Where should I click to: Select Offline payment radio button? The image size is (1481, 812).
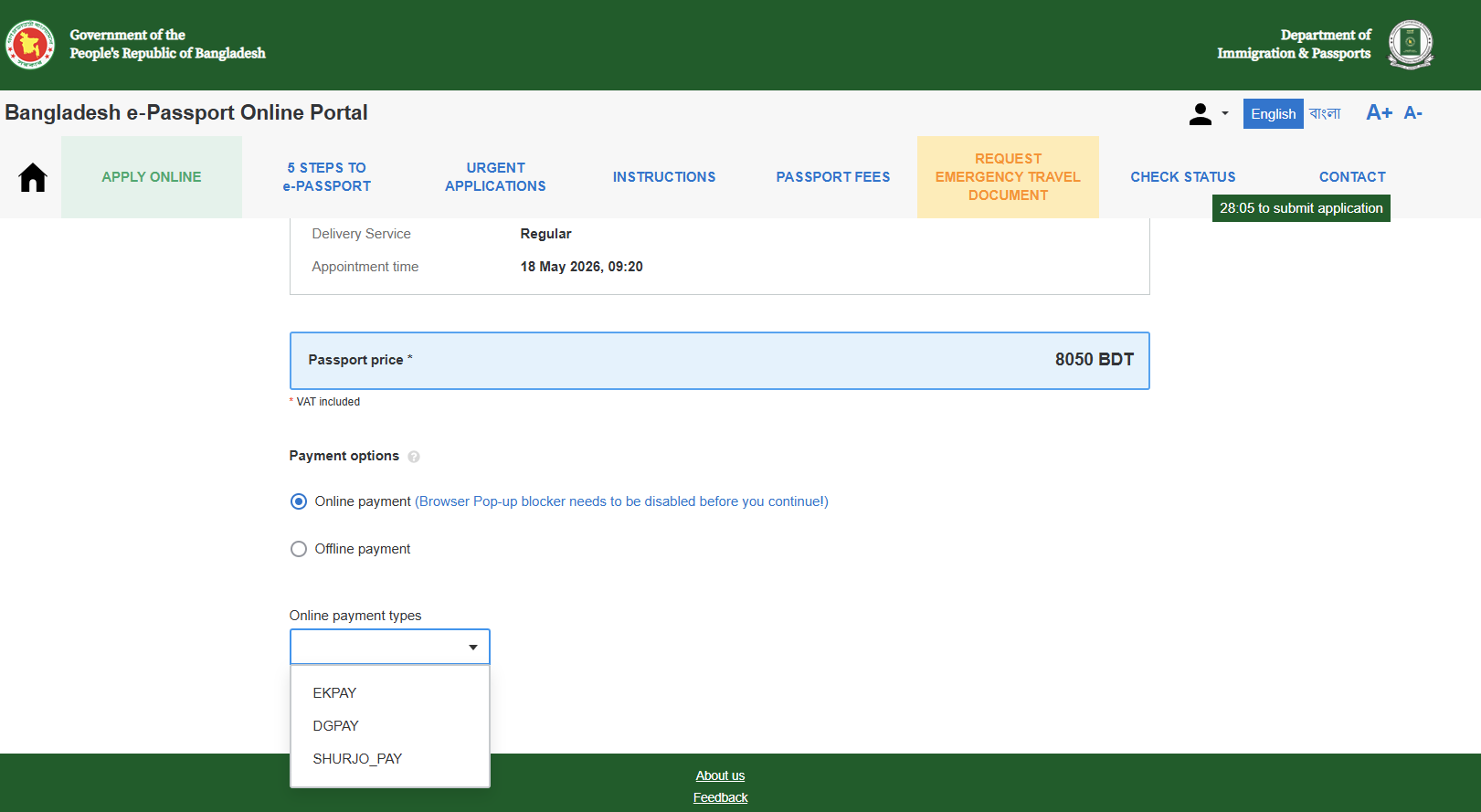click(x=299, y=549)
